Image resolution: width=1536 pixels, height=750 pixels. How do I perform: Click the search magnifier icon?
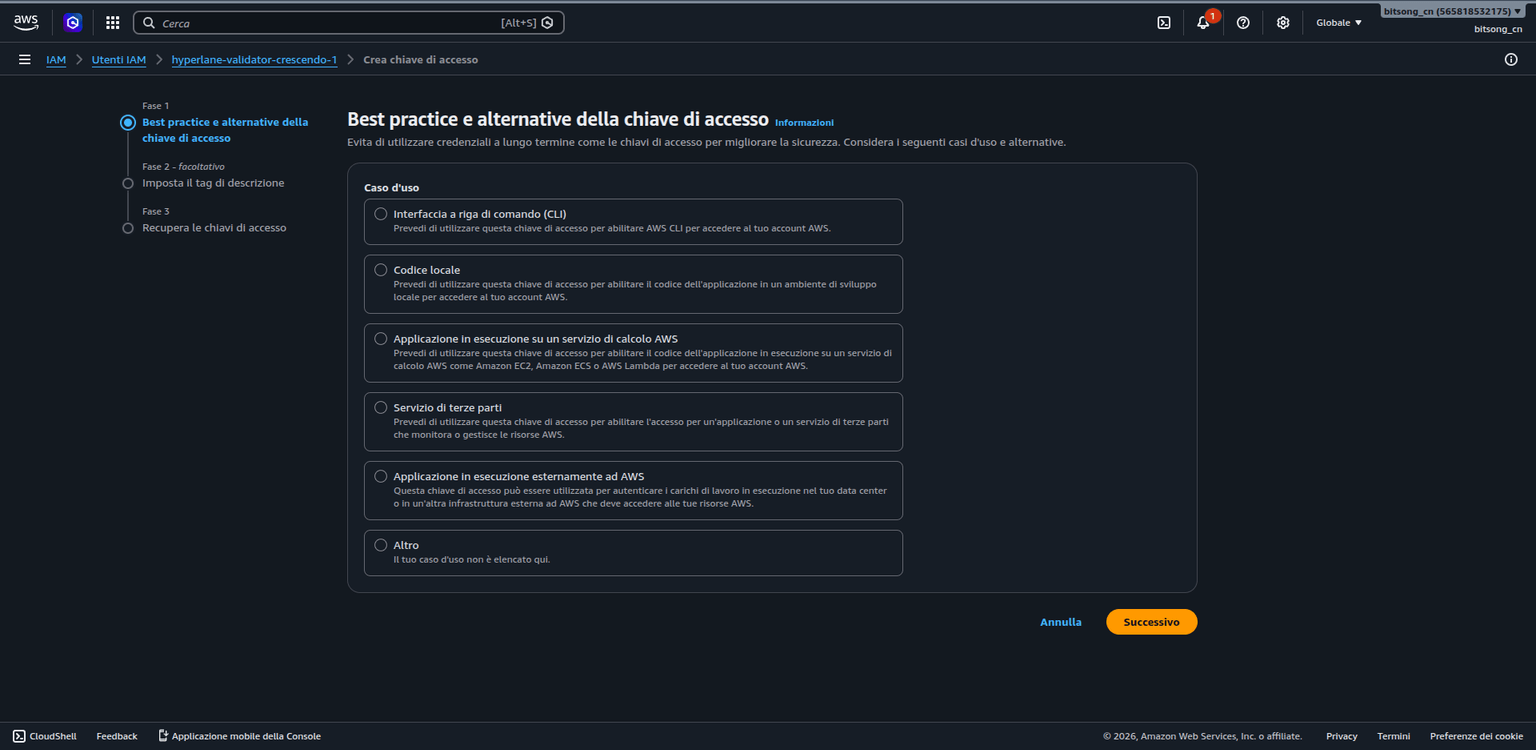click(149, 22)
